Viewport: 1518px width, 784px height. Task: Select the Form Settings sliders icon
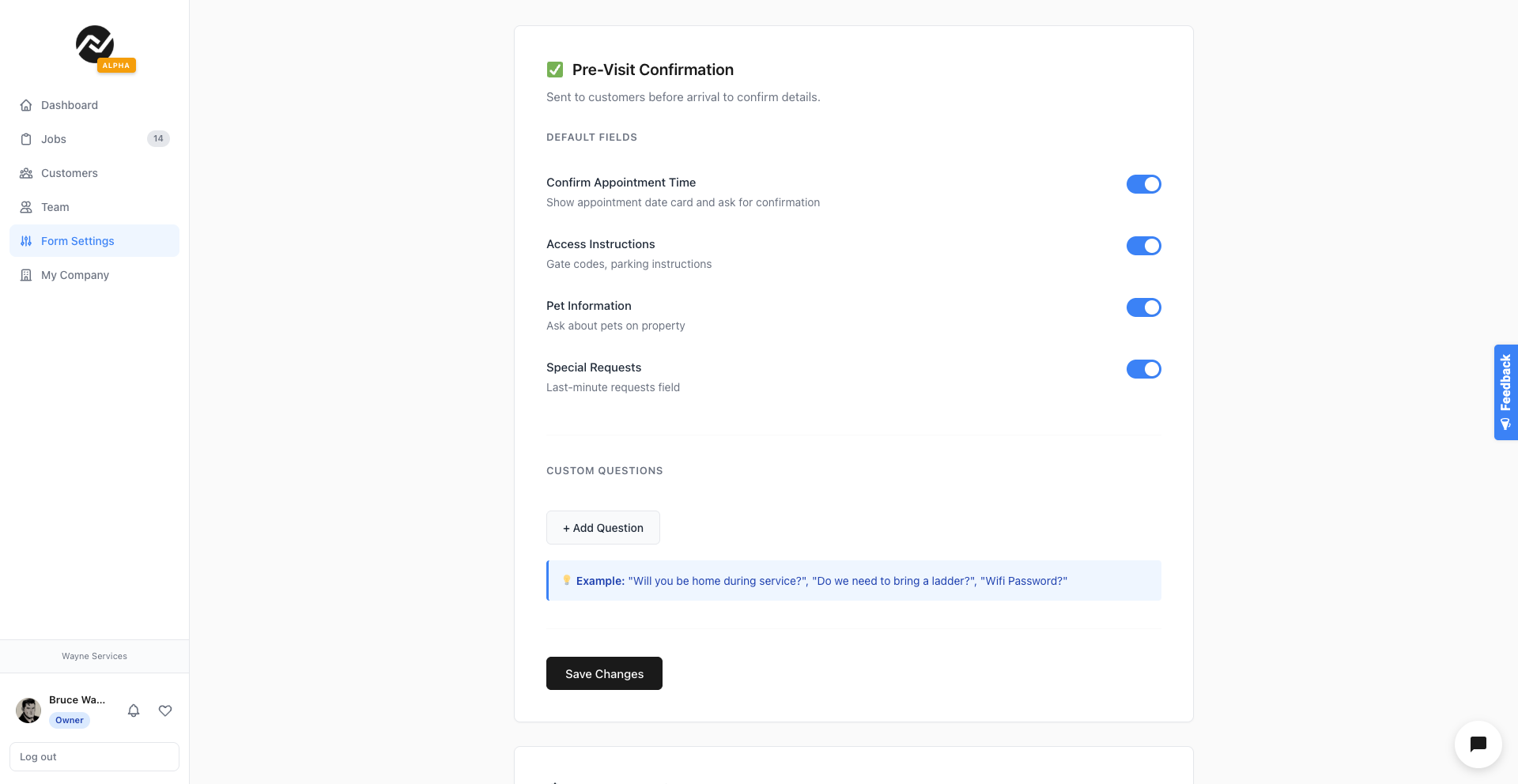tap(25, 241)
